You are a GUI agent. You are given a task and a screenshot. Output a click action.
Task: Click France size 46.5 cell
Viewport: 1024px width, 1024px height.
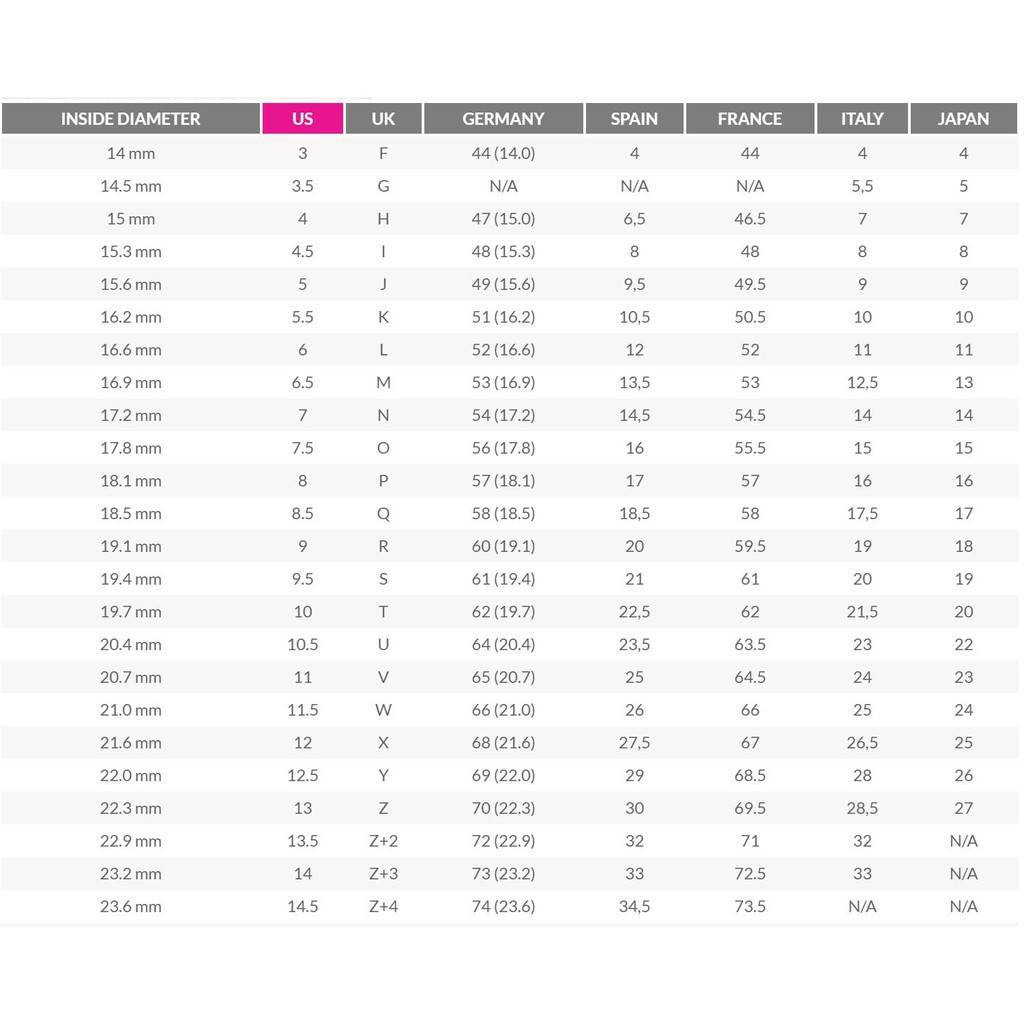pos(750,219)
